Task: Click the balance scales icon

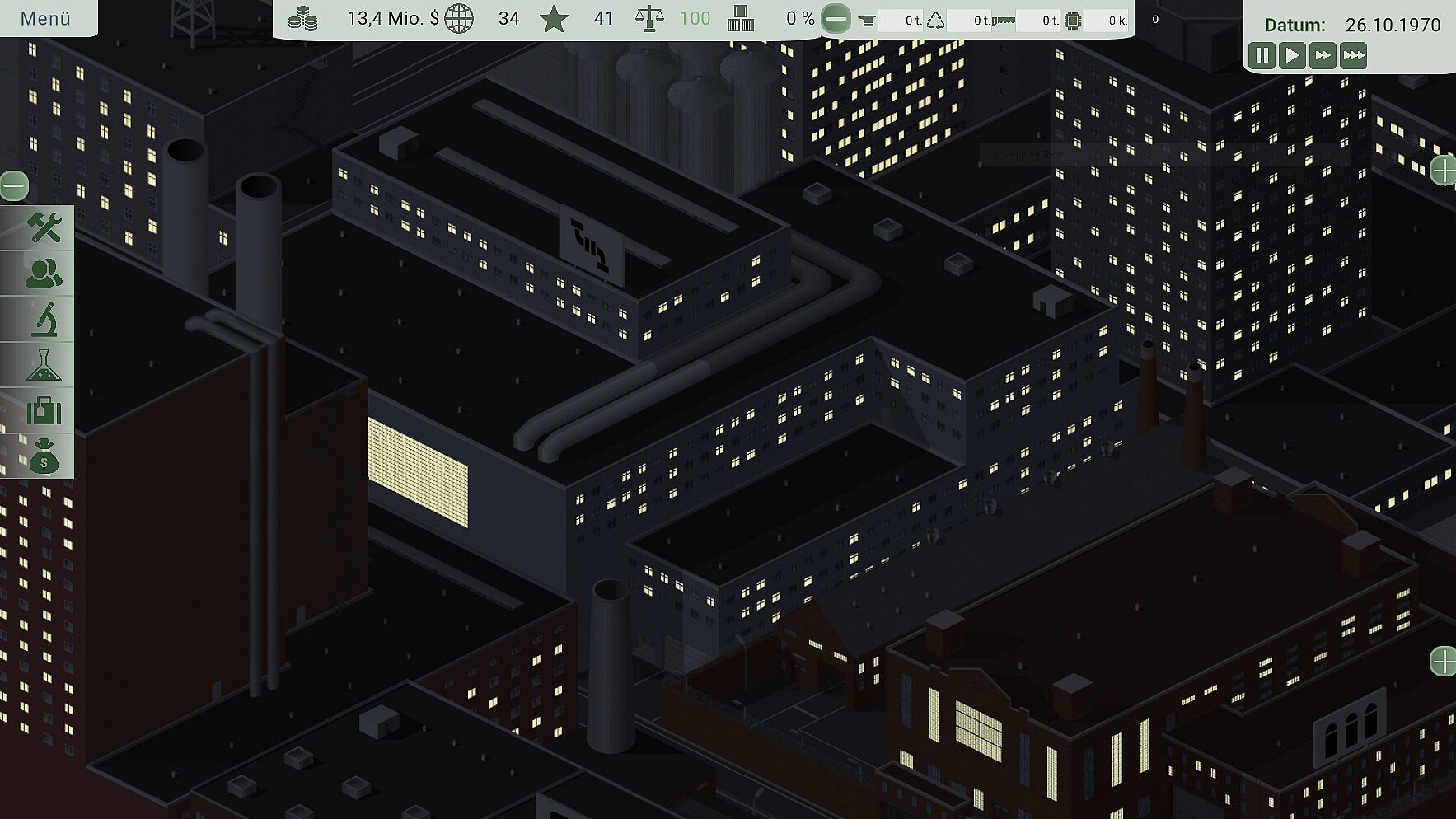Action: [x=649, y=18]
